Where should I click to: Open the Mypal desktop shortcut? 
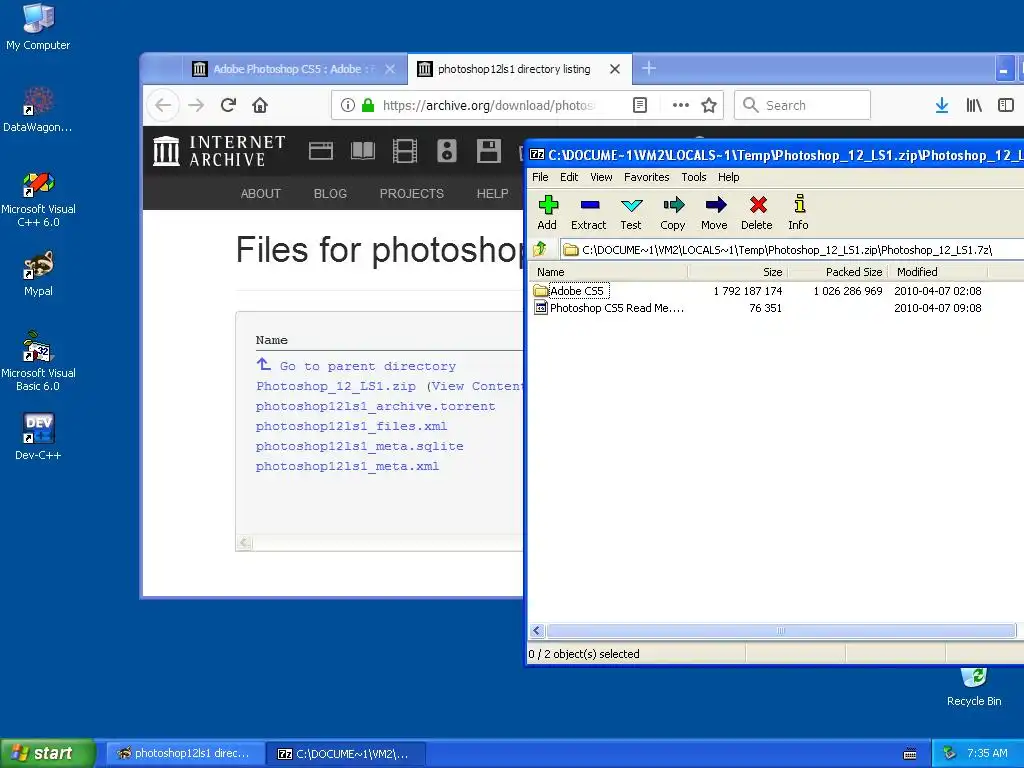pyautogui.click(x=38, y=274)
